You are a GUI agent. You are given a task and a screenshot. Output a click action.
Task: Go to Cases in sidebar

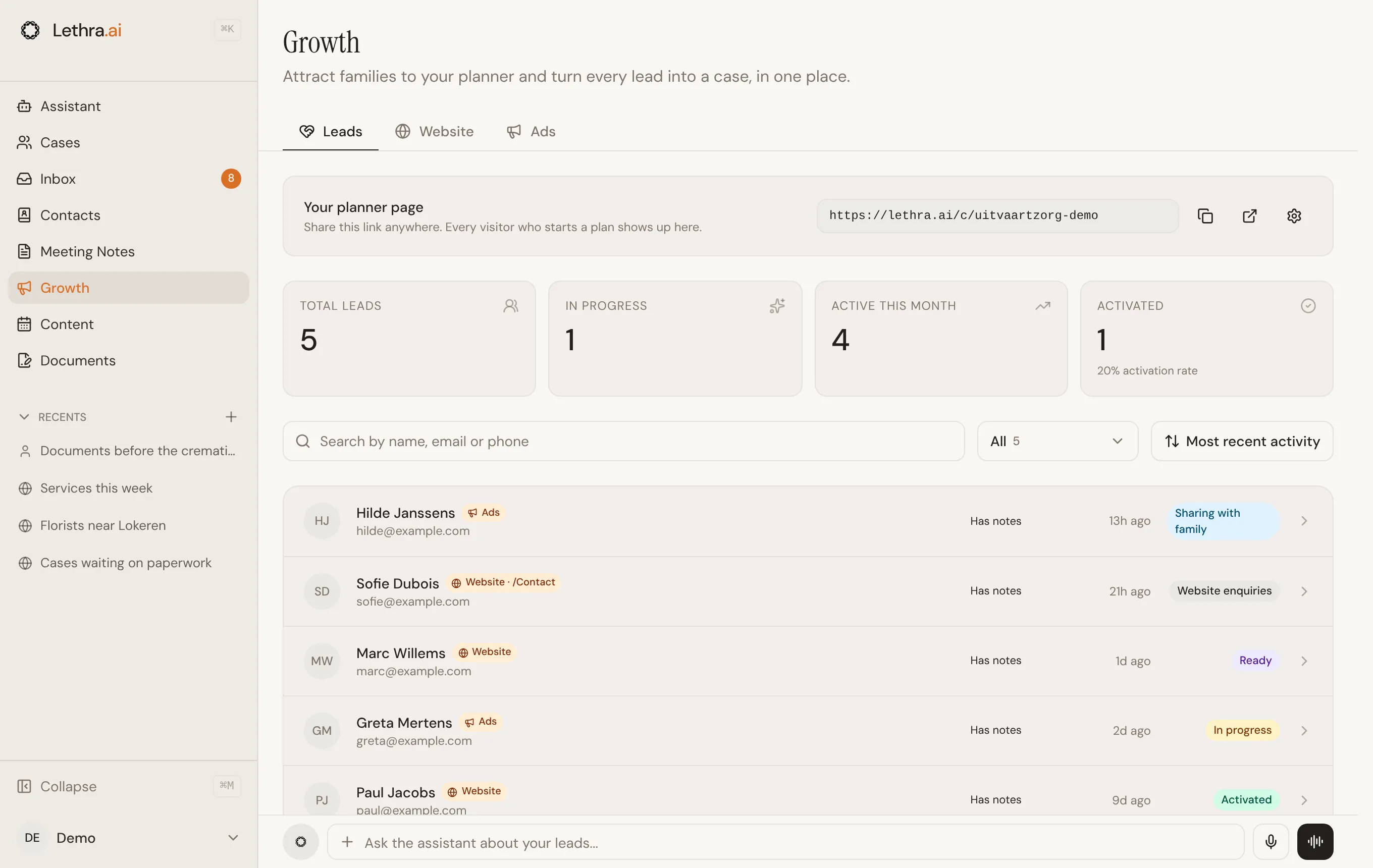128,142
